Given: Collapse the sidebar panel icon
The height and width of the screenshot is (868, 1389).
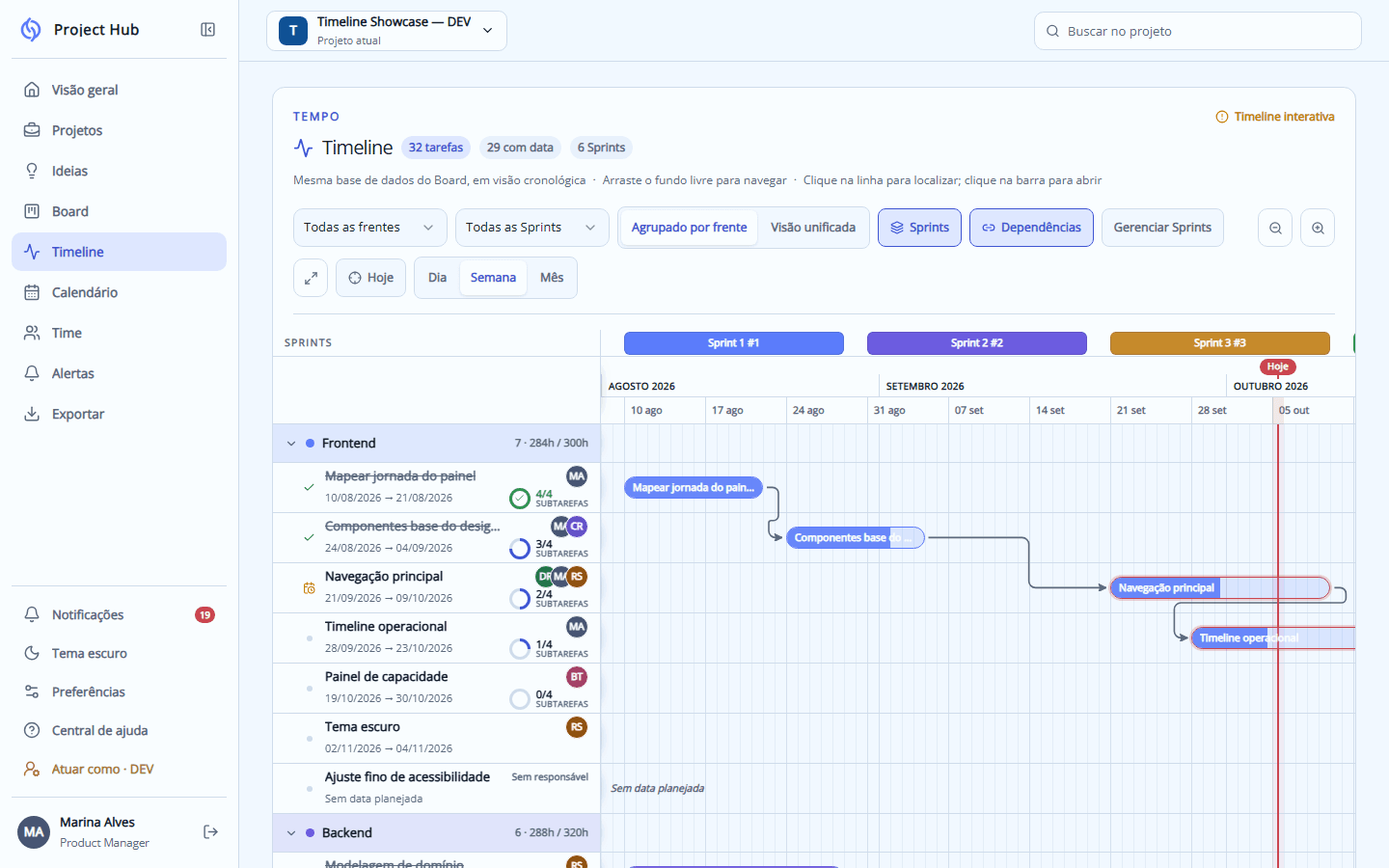Looking at the screenshot, I should (x=207, y=30).
